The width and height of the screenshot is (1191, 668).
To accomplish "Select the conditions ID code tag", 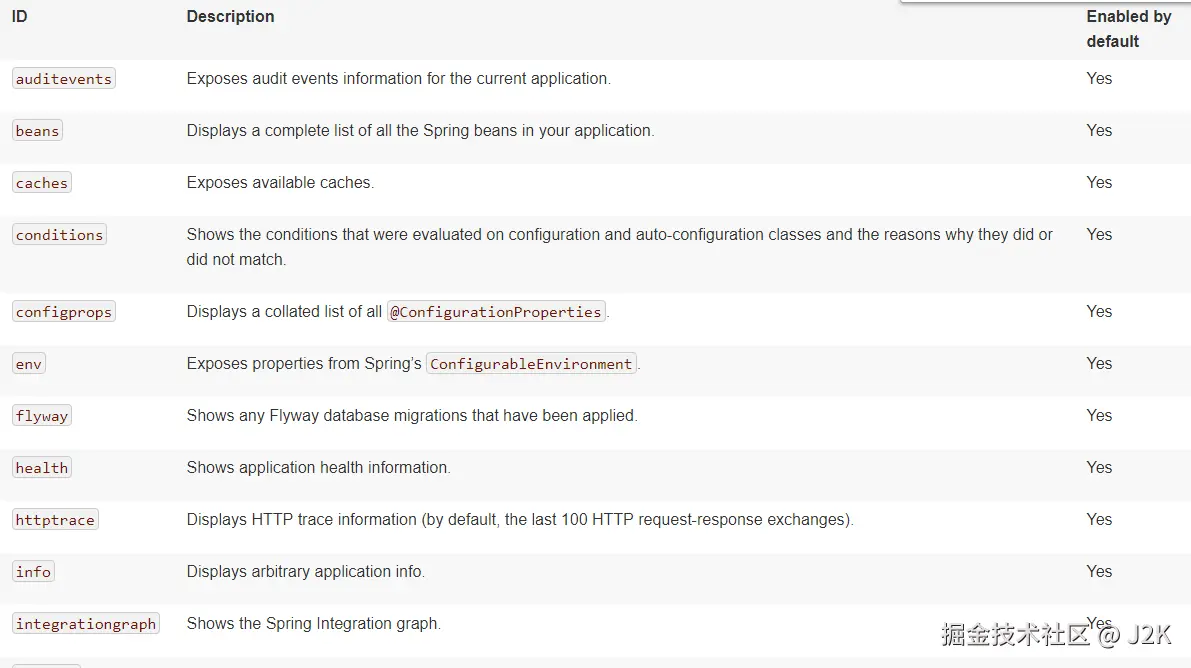I will coord(59,235).
